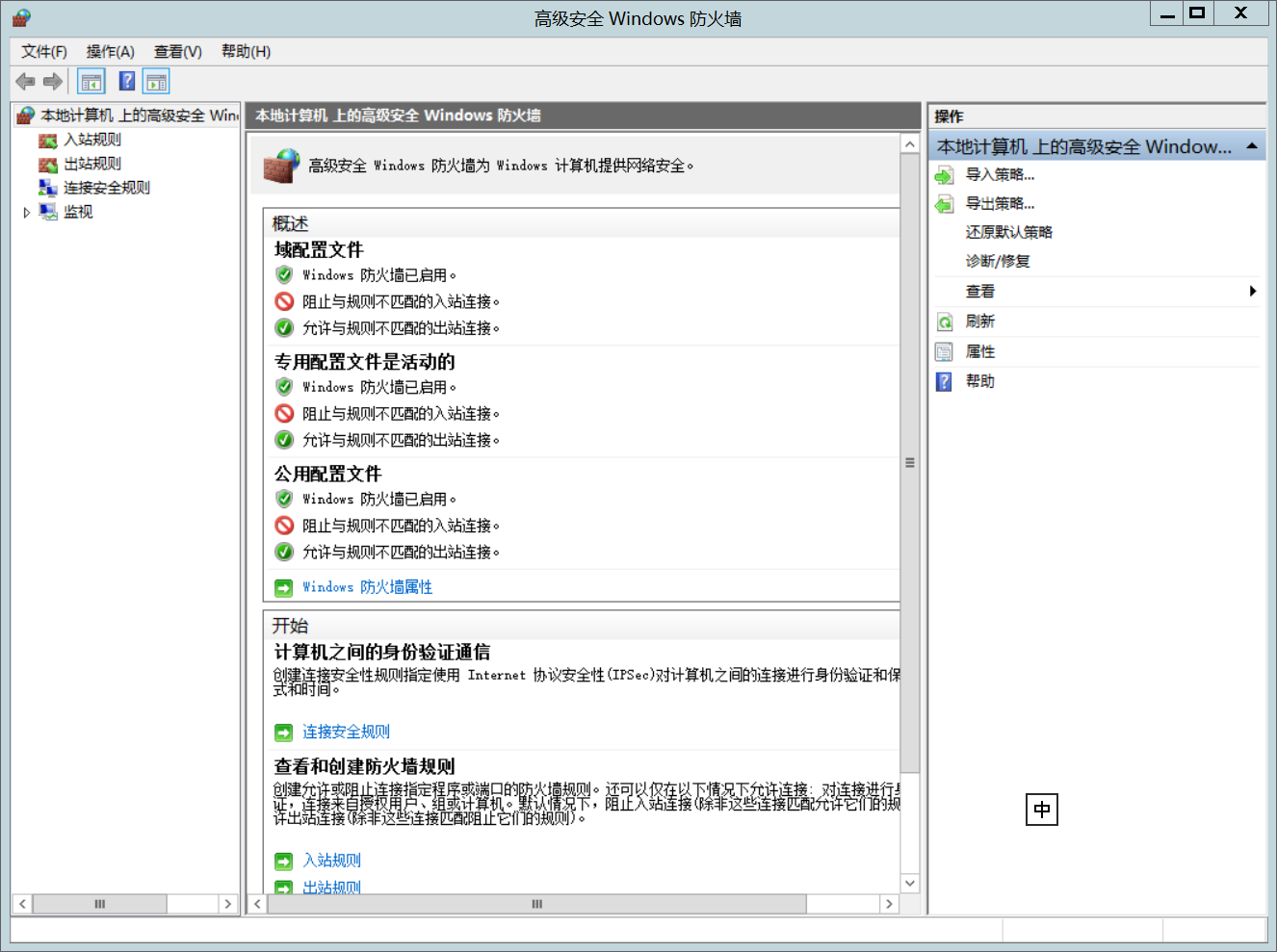
Task: Click the 刷新 refresh icon
Action: point(945,322)
